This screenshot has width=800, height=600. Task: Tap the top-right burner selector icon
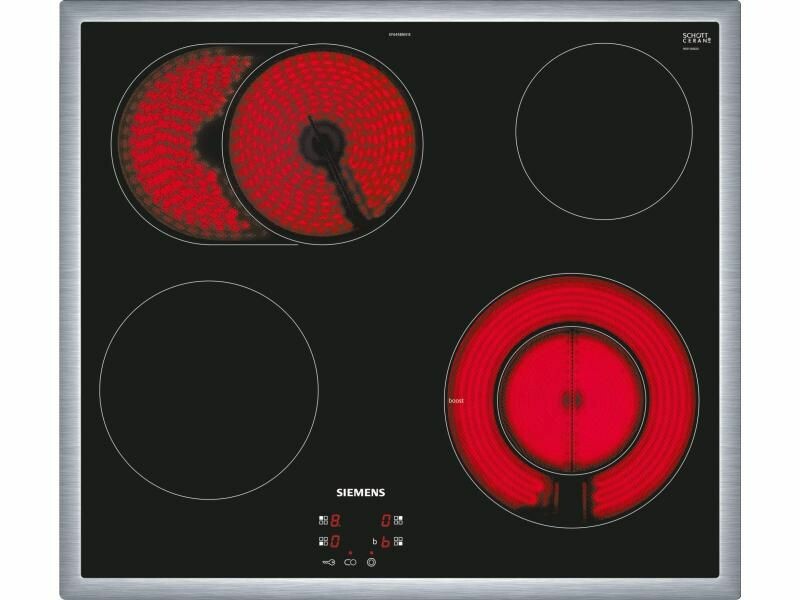click(x=398, y=520)
